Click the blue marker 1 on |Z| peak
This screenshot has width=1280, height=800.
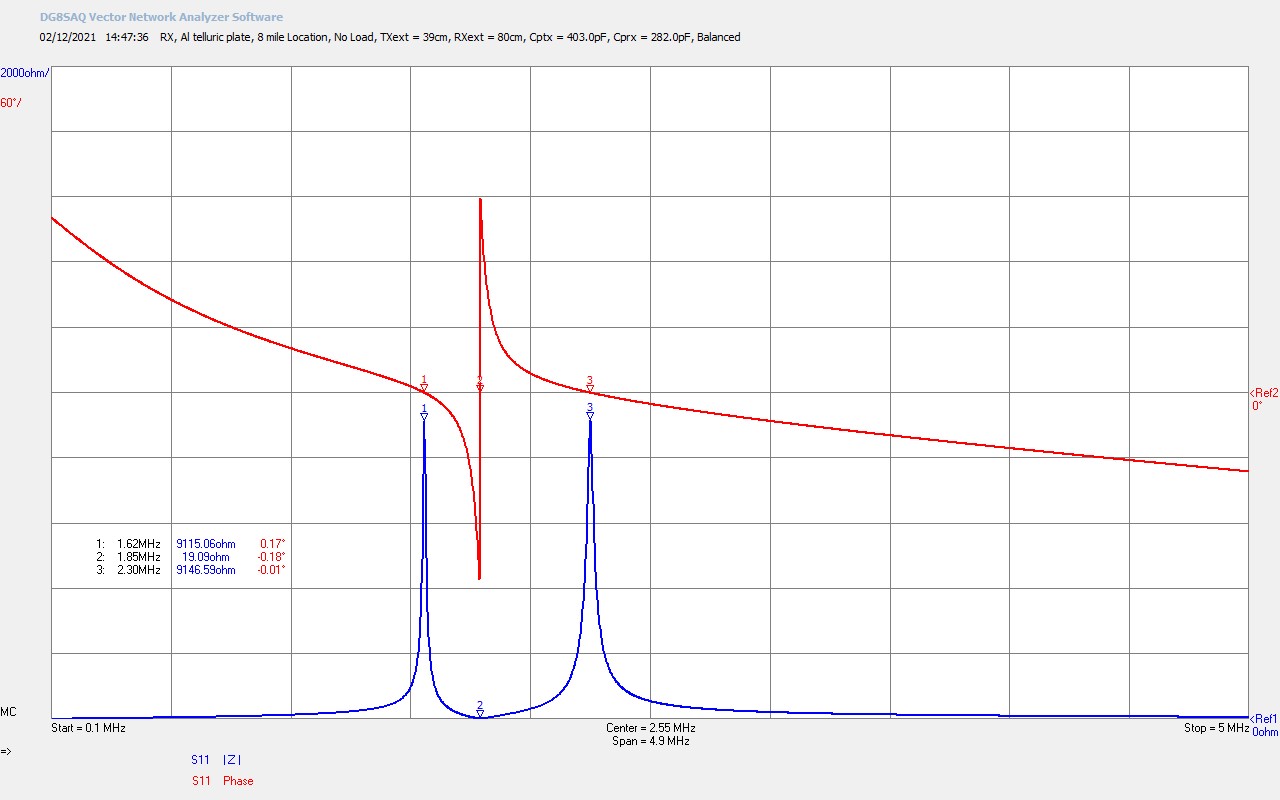click(x=424, y=413)
